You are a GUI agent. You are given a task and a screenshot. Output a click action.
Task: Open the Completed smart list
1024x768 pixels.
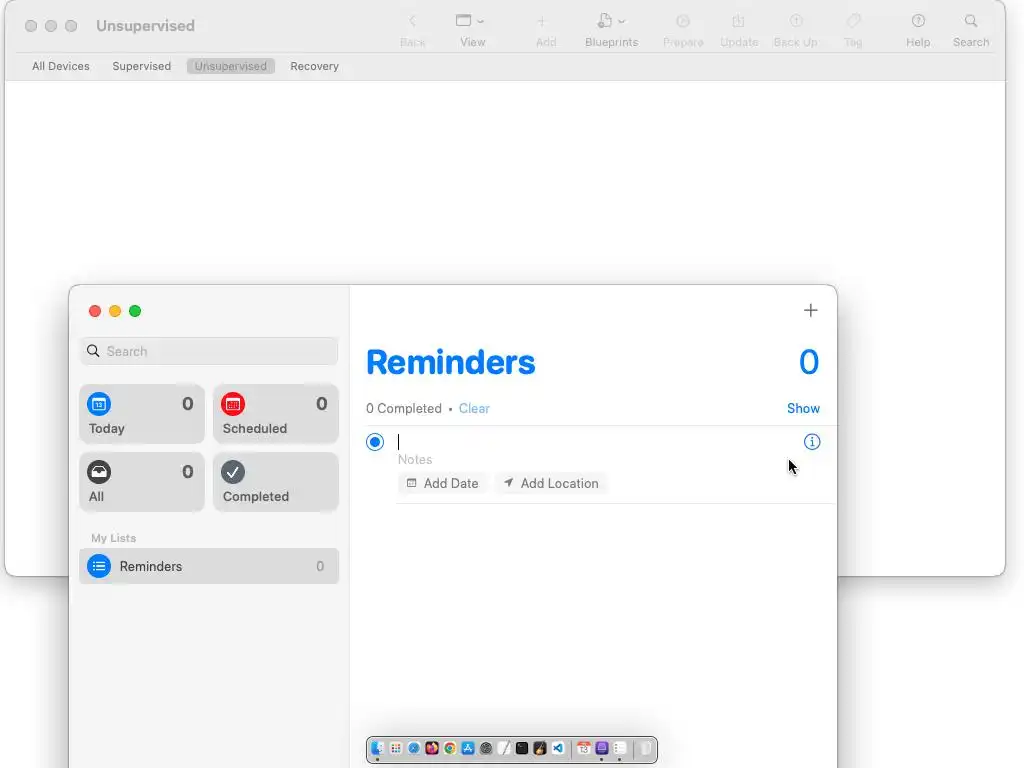click(x=276, y=482)
